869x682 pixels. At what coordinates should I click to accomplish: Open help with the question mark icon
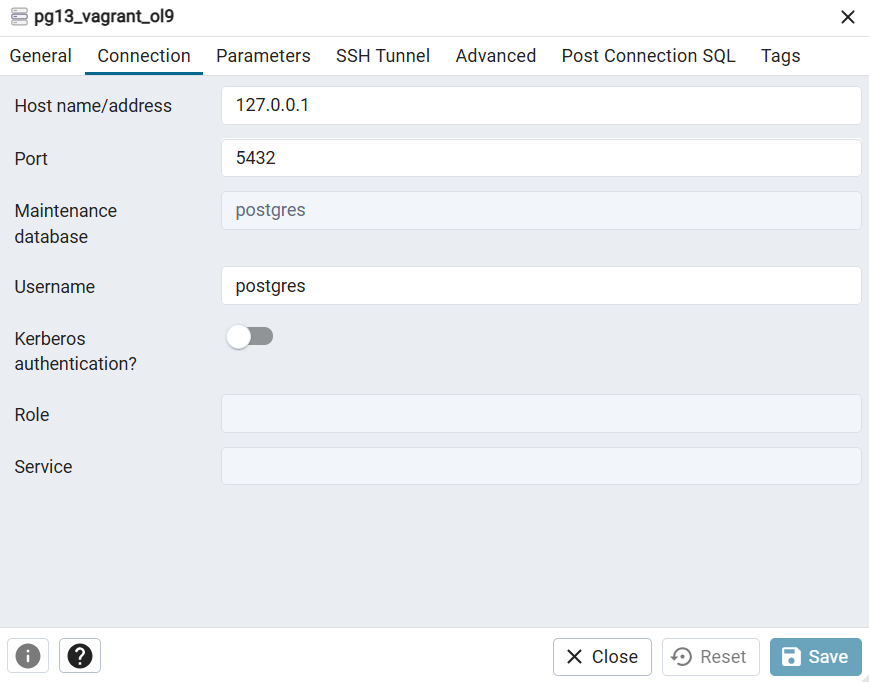80,657
